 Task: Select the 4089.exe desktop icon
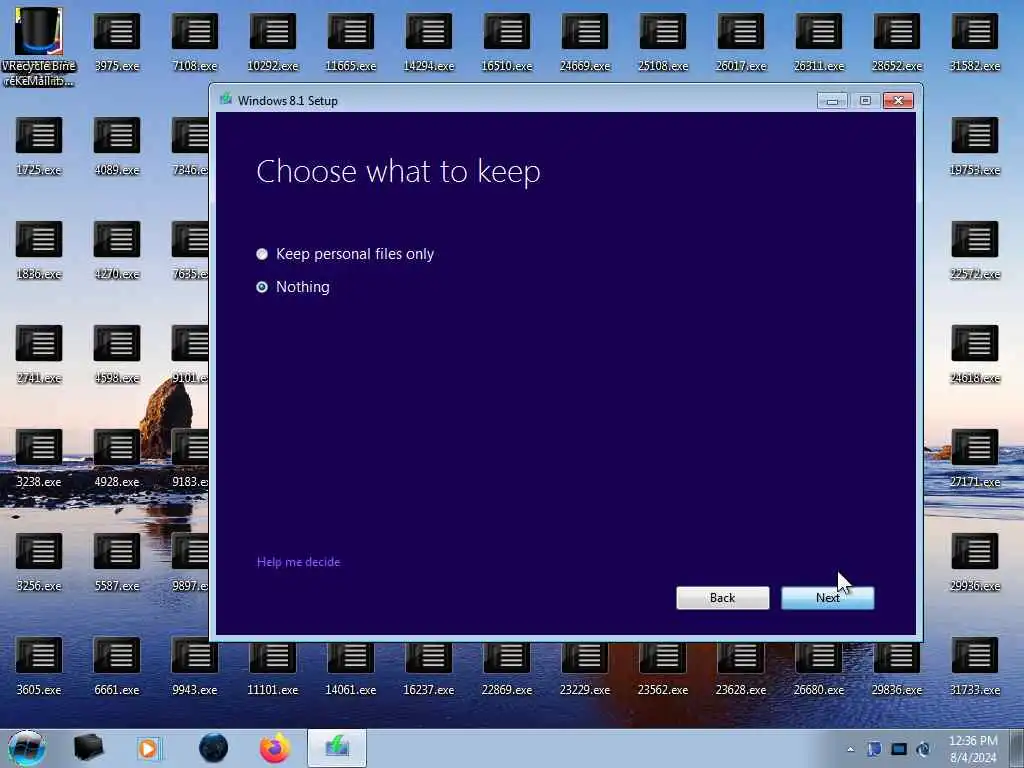(117, 147)
